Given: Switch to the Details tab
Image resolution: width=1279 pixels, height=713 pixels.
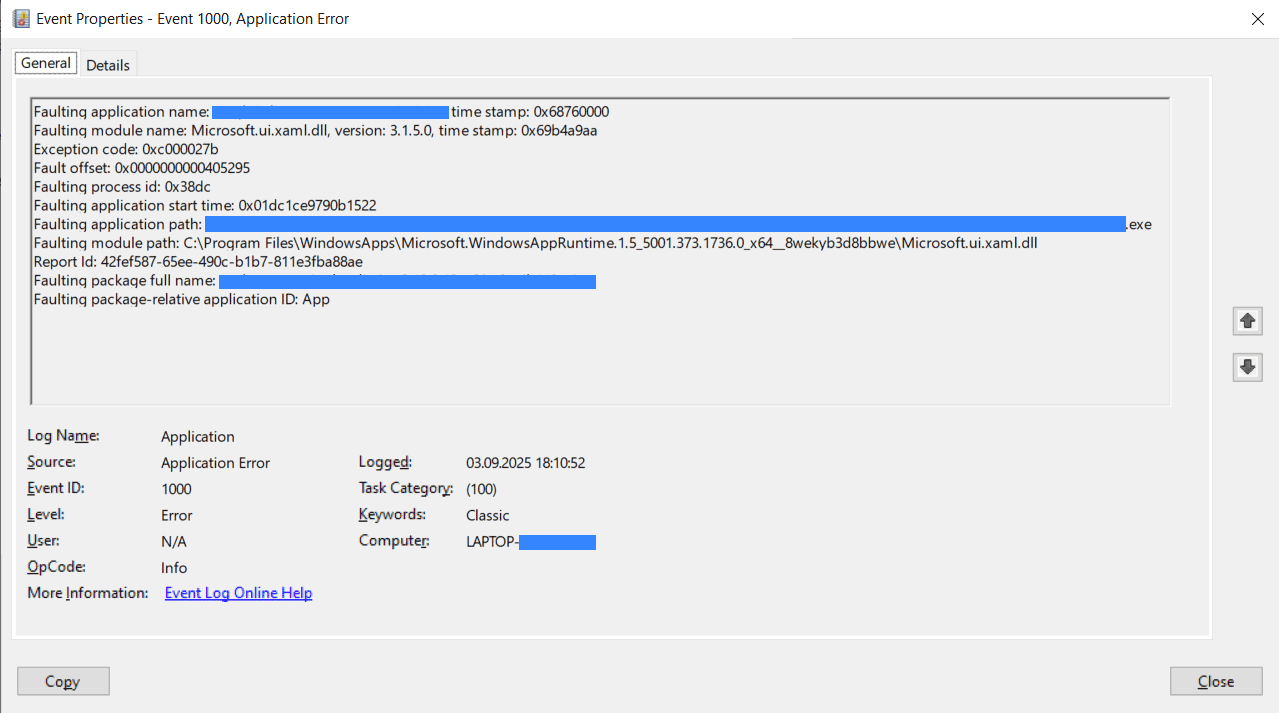Looking at the screenshot, I should click(108, 64).
